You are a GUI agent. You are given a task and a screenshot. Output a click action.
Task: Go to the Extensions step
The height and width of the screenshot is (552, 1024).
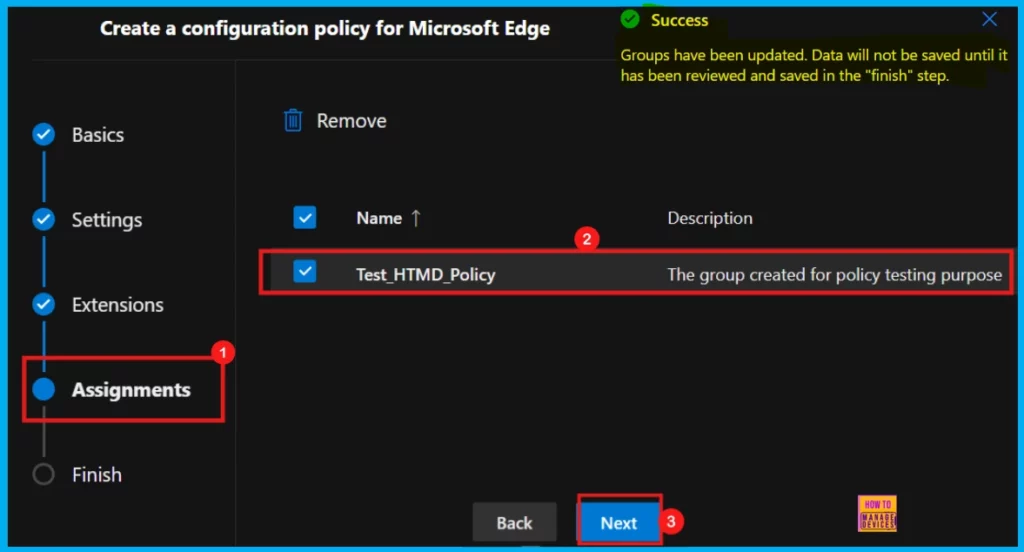tap(118, 305)
